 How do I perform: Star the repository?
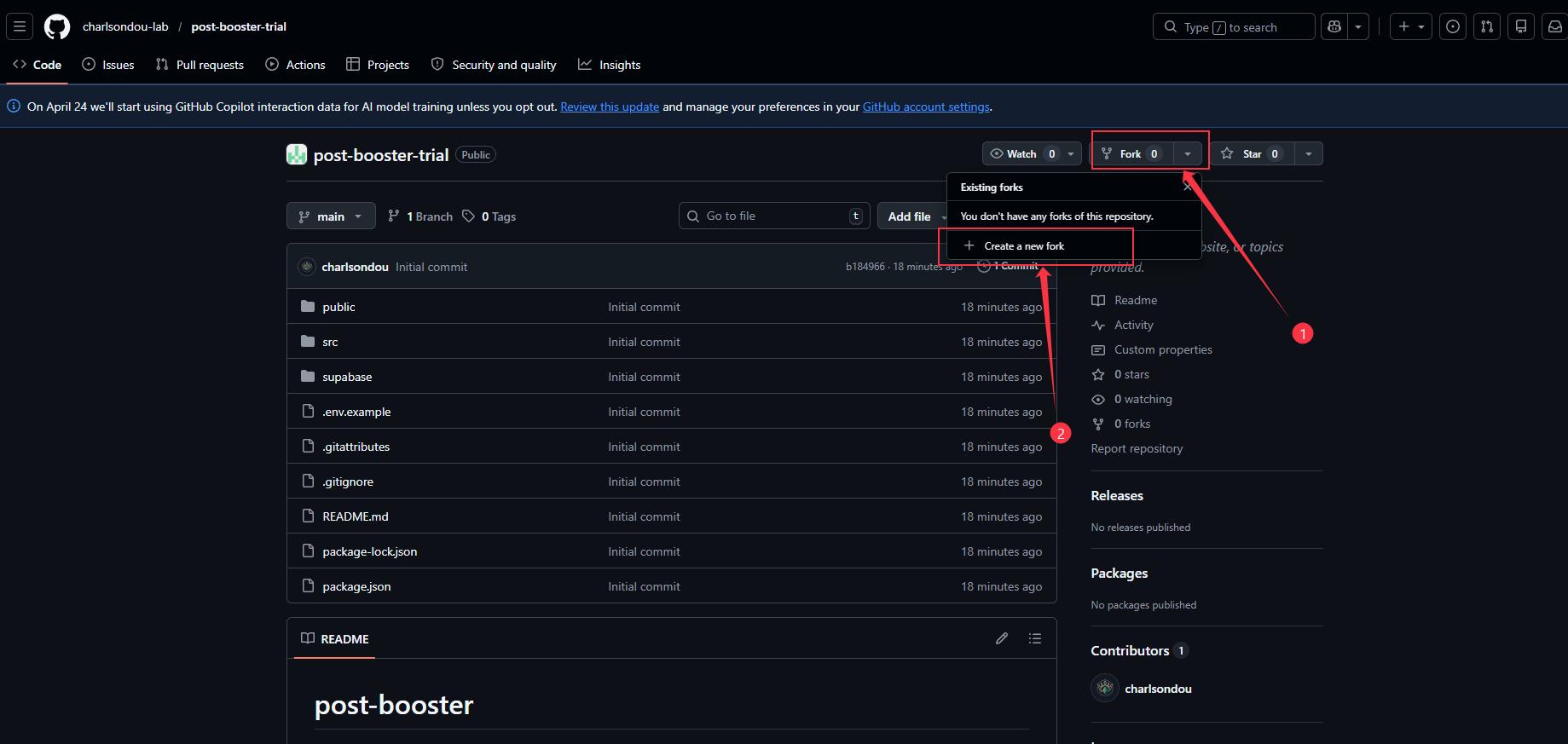[x=1251, y=153]
